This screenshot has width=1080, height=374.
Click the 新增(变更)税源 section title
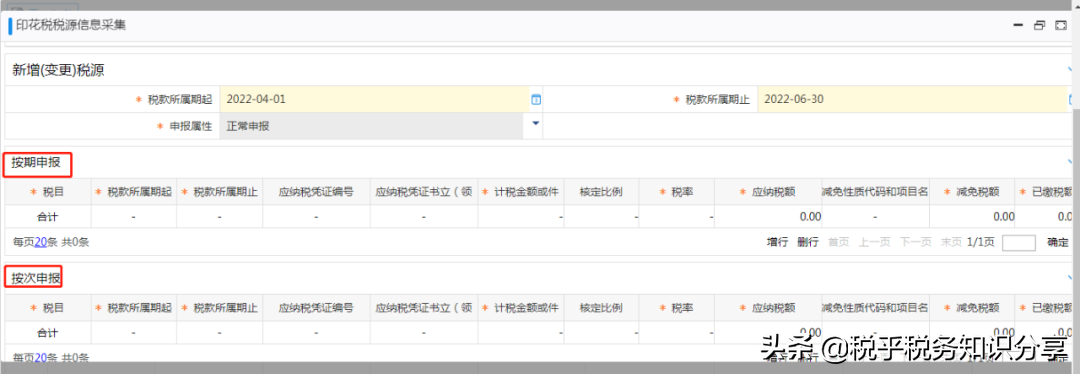[59, 70]
